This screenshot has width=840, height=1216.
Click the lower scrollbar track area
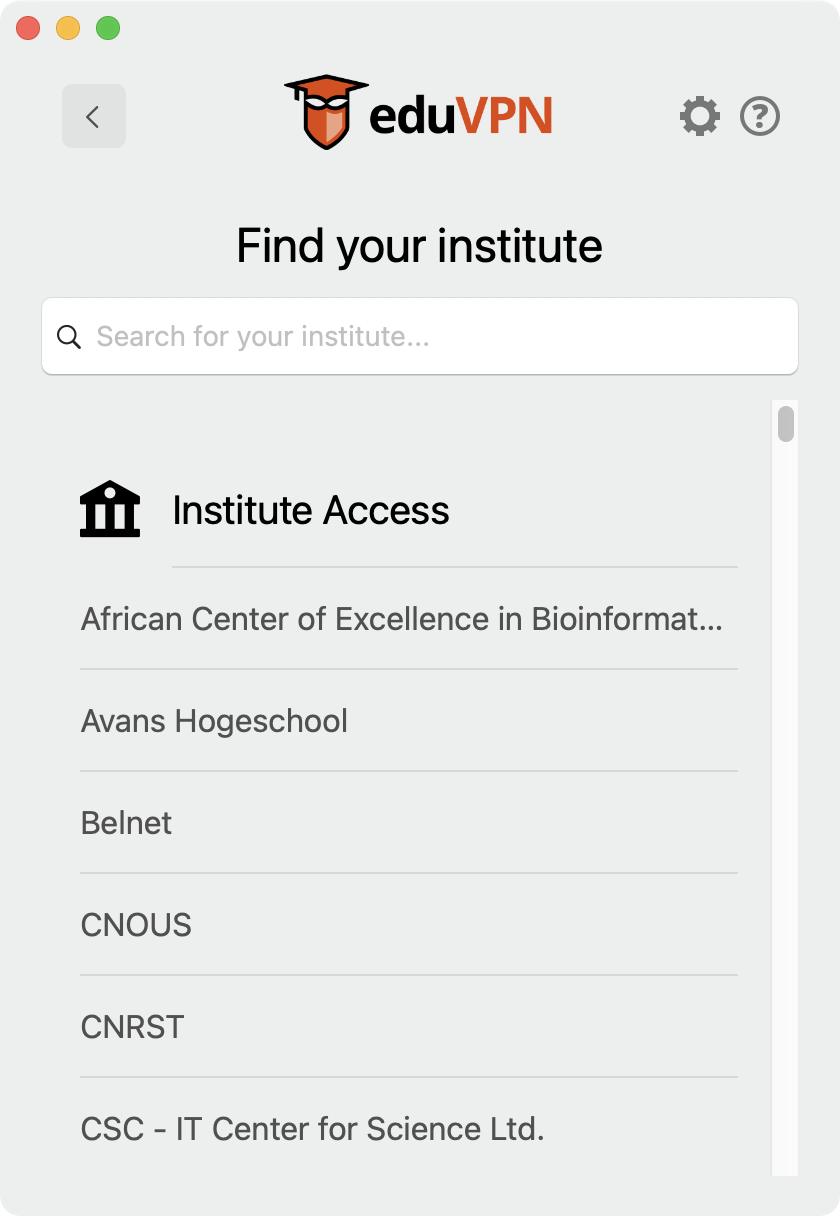point(786,900)
